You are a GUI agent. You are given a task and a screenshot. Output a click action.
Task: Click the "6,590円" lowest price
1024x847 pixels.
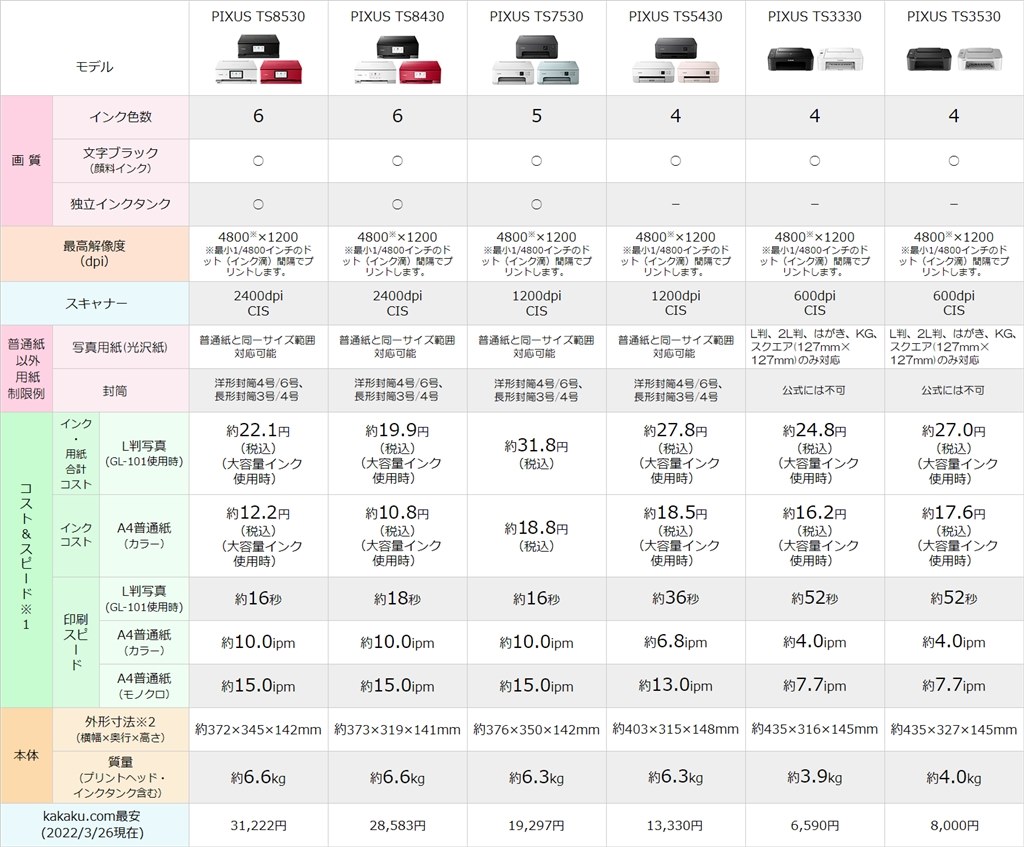[x=814, y=825]
